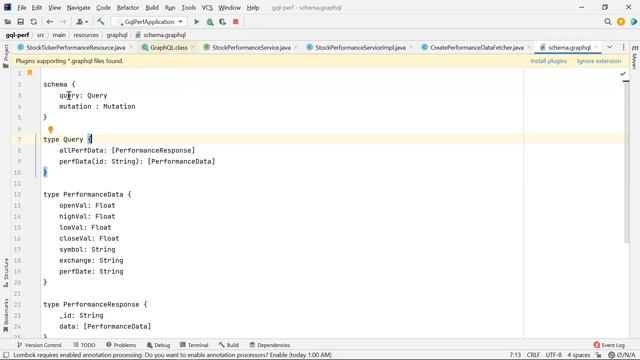
Task: Click CRLF line separator in status bar
Action: point(533,355)
